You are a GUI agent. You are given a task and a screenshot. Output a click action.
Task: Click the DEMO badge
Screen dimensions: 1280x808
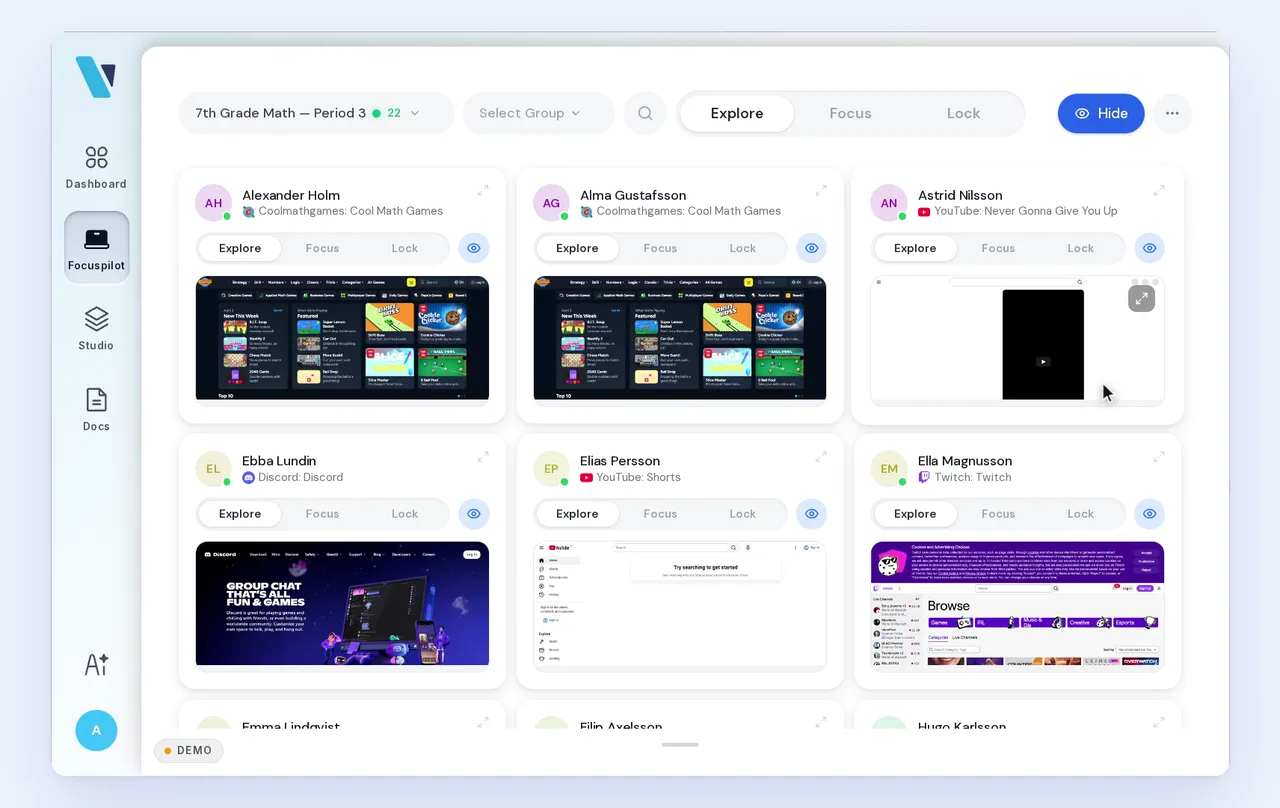tap(188, 750)
